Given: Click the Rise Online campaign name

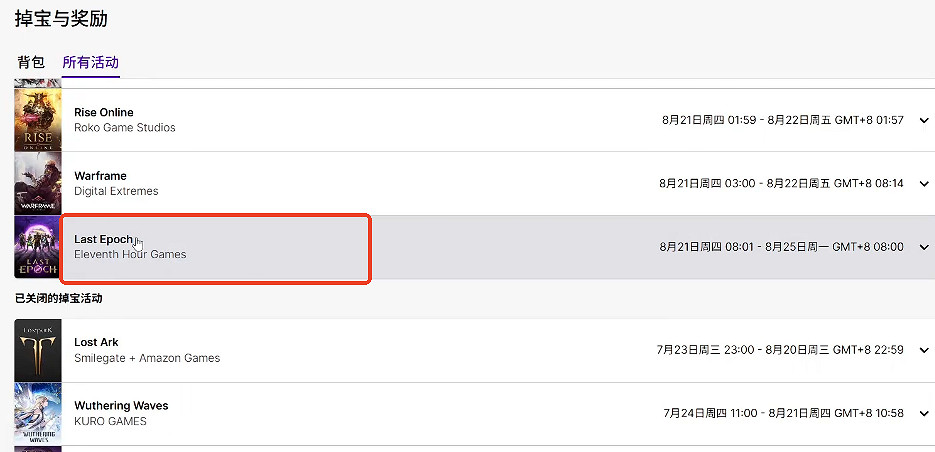Looking at the screenshot, I should click(x=103, y=112).
